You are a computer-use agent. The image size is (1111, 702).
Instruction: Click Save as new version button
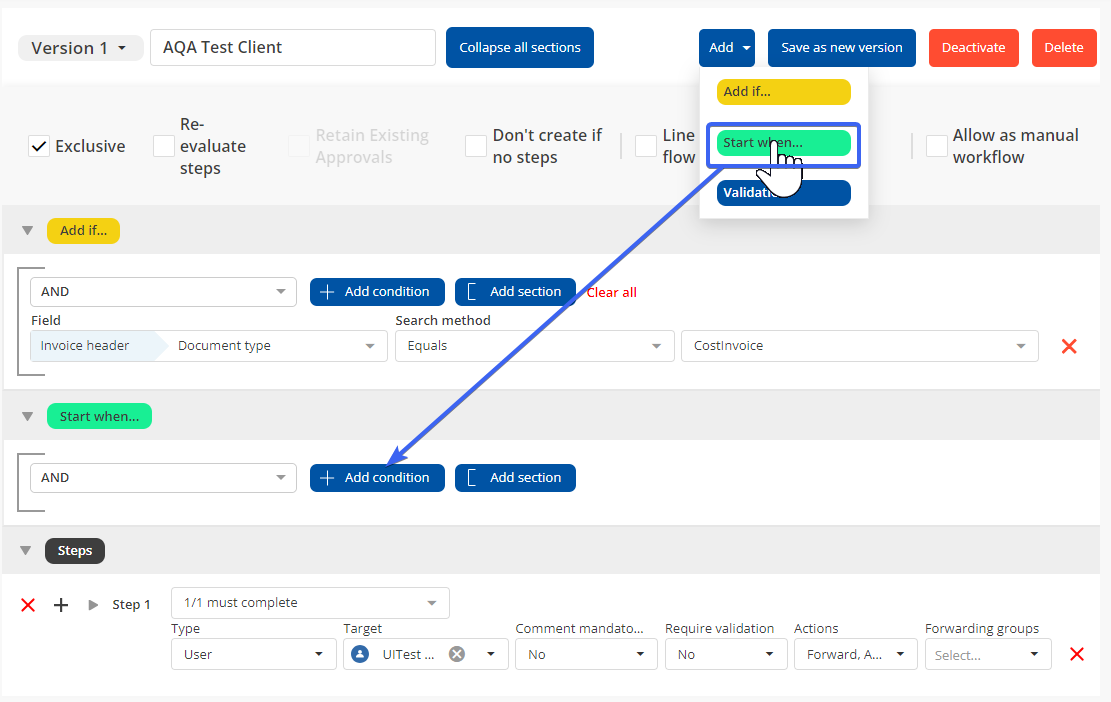pyautogui.click(x=841, y=48)
